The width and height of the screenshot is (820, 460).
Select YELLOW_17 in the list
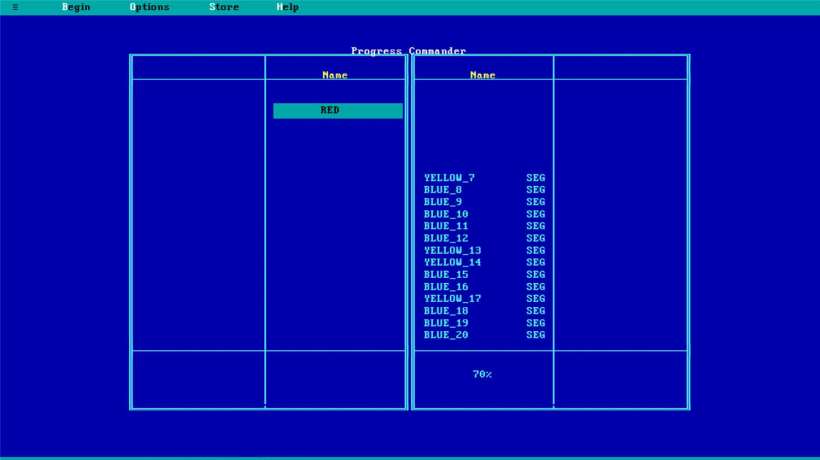(452, 299)
